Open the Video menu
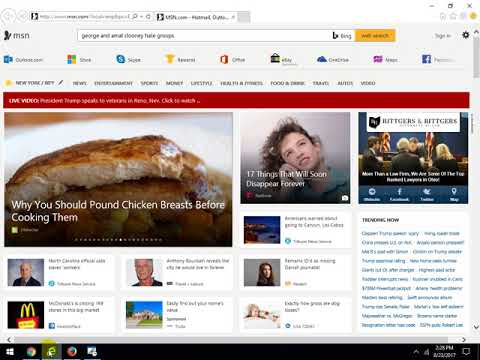This screenshot has width=480, height=360. 368,83
